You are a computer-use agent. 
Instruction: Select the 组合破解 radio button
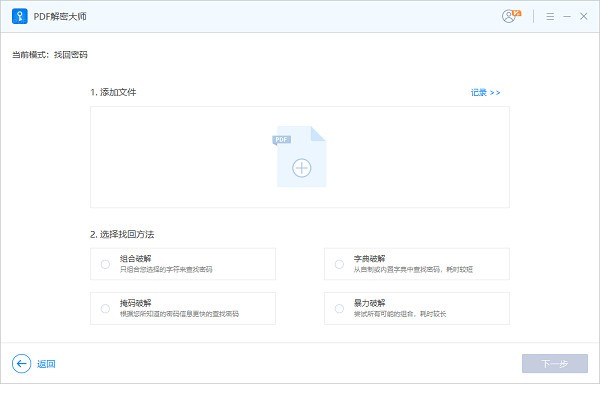(105, 264)
